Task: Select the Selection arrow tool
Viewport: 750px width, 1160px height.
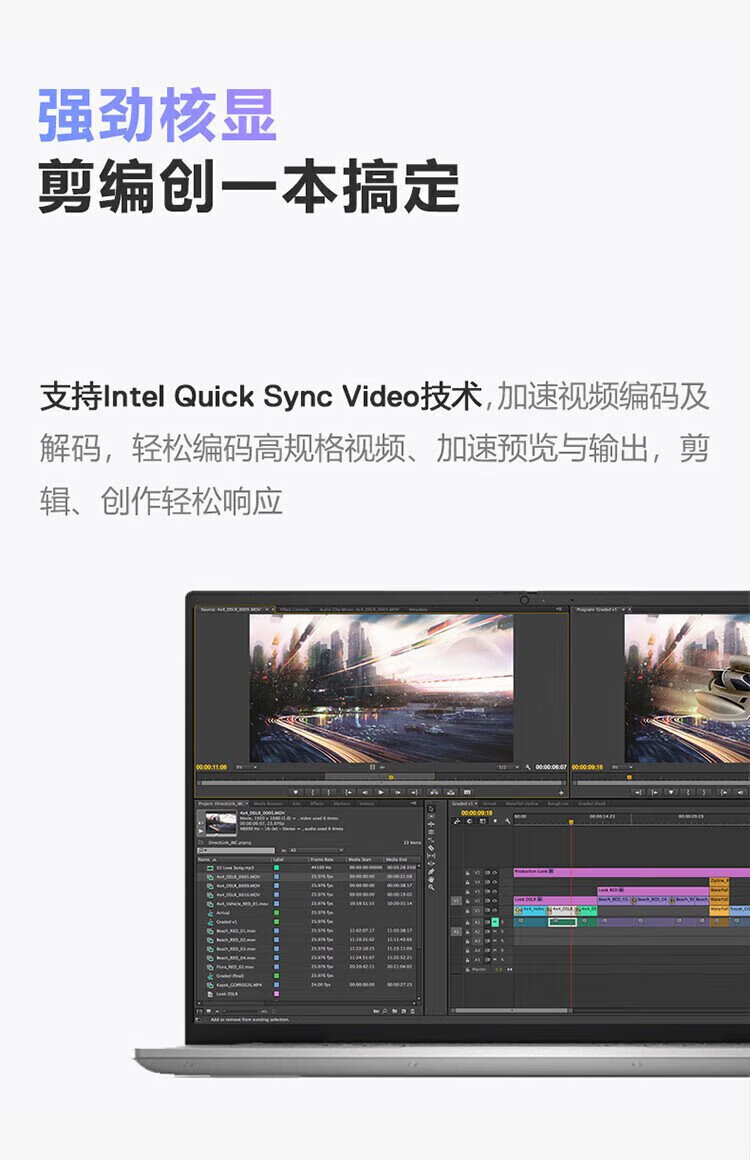Action: click(x=431, y=808)
